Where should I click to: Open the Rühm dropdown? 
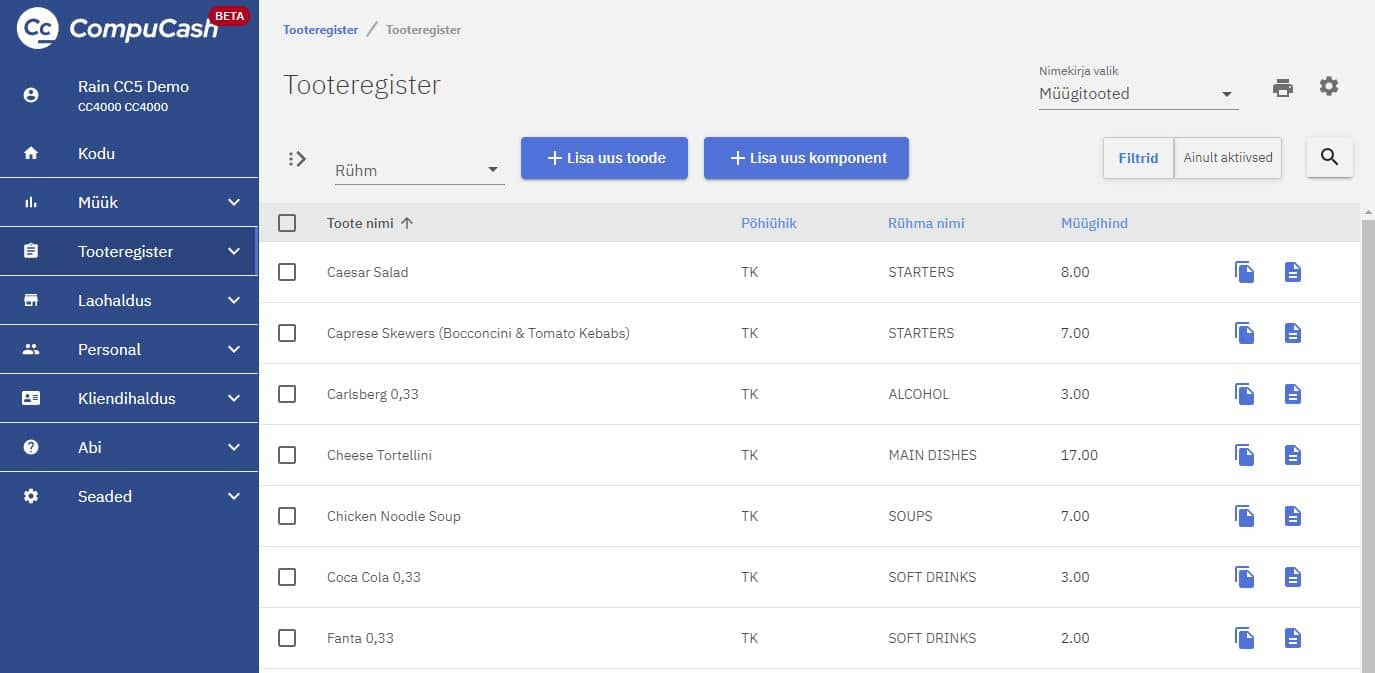point(418,170)
